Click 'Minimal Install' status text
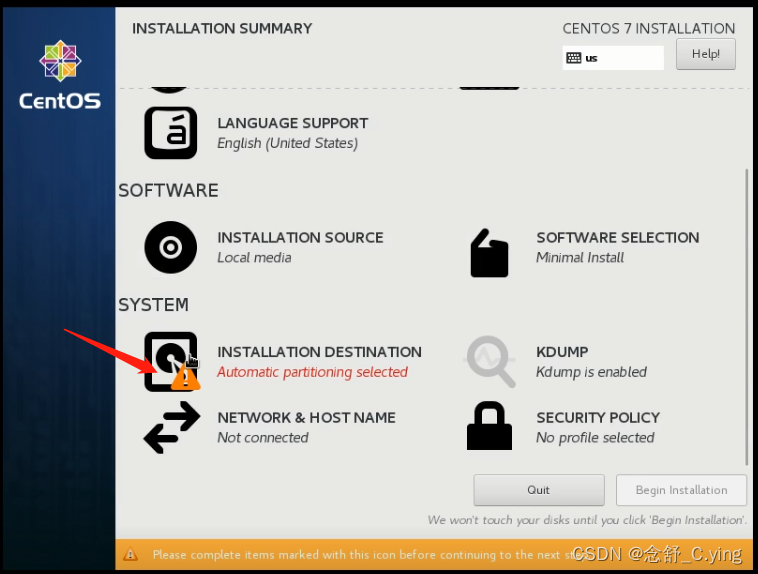758x574 pixels. [580, 257]
